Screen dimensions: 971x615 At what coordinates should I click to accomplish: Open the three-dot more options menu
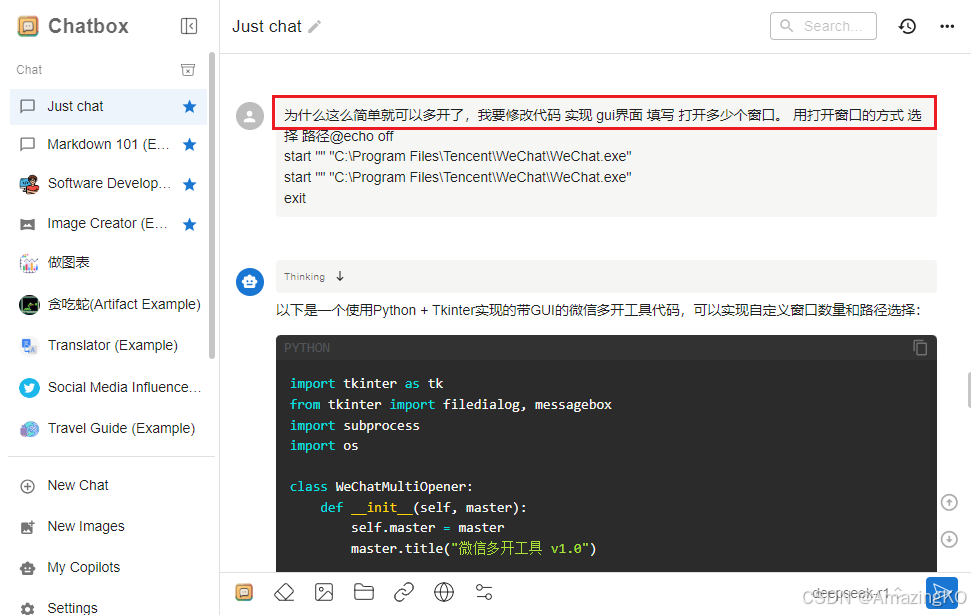coord(947,26)
